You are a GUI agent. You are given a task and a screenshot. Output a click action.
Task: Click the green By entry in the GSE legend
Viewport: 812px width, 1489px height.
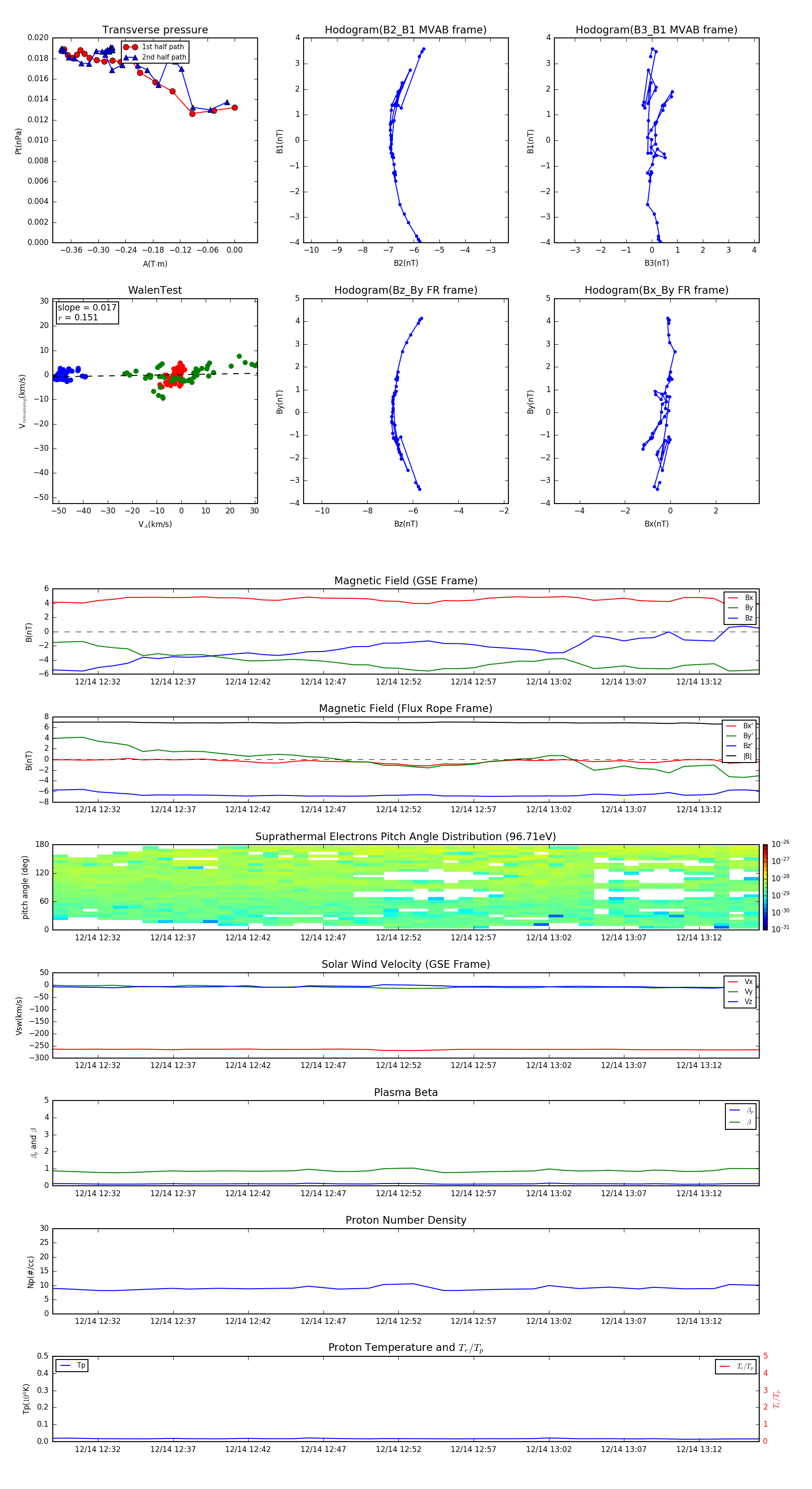tap(740, 607)
